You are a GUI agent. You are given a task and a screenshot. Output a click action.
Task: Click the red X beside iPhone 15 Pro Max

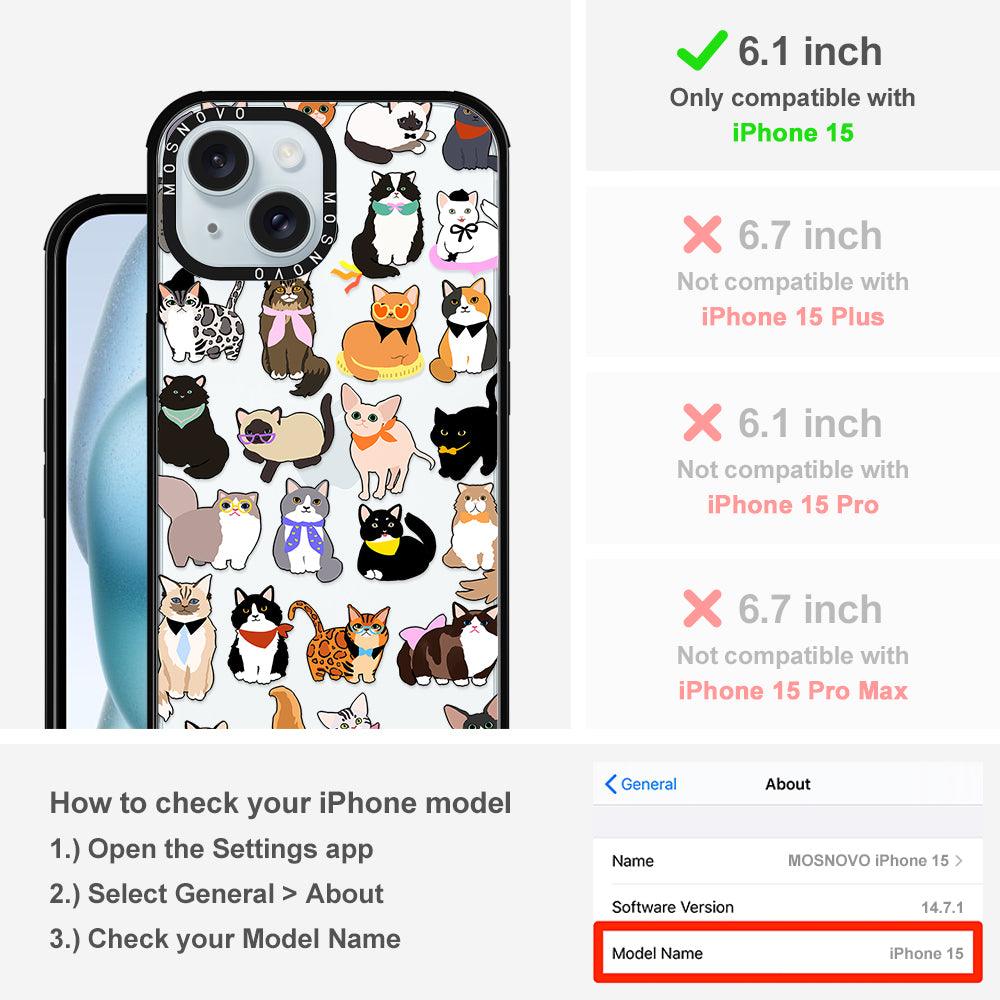tap(702, 608)
